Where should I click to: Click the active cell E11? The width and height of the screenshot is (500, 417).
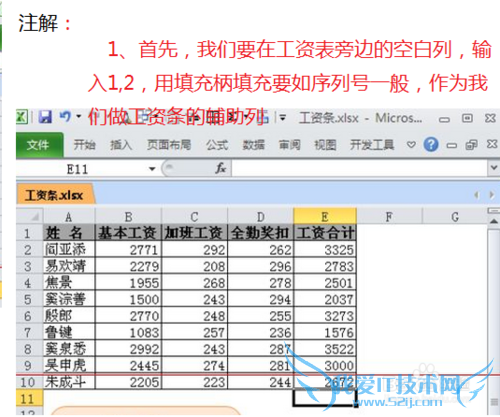point(325,398)
